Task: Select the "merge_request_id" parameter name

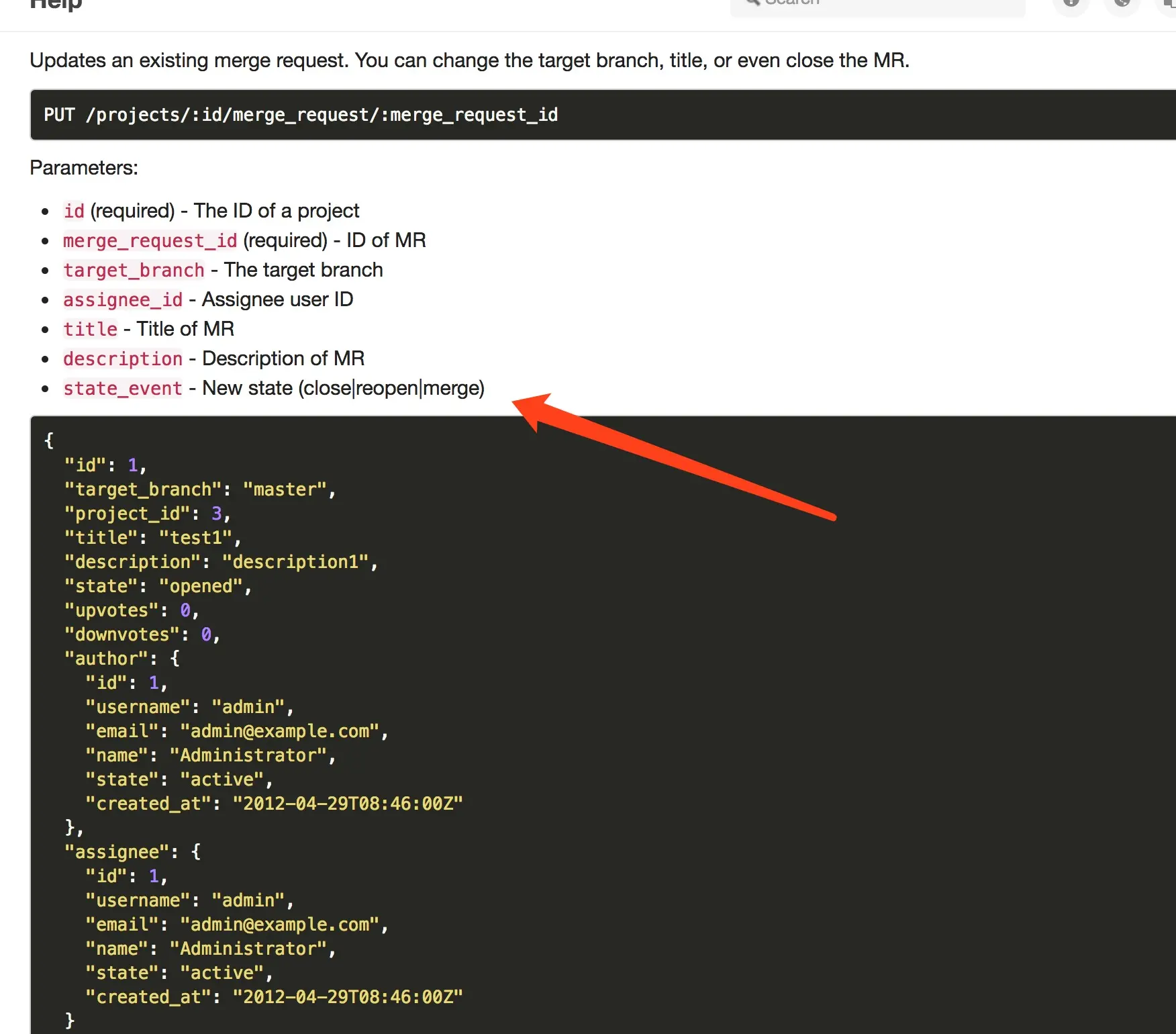Action: [150, 240]
